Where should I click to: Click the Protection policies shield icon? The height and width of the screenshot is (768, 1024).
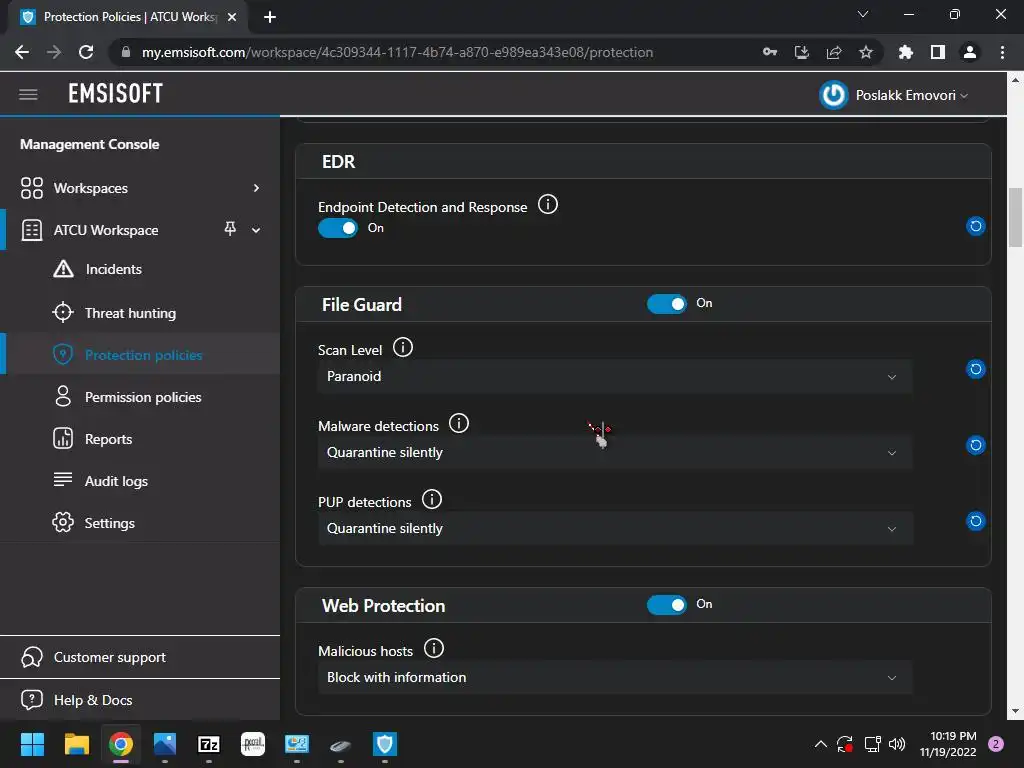63,355
